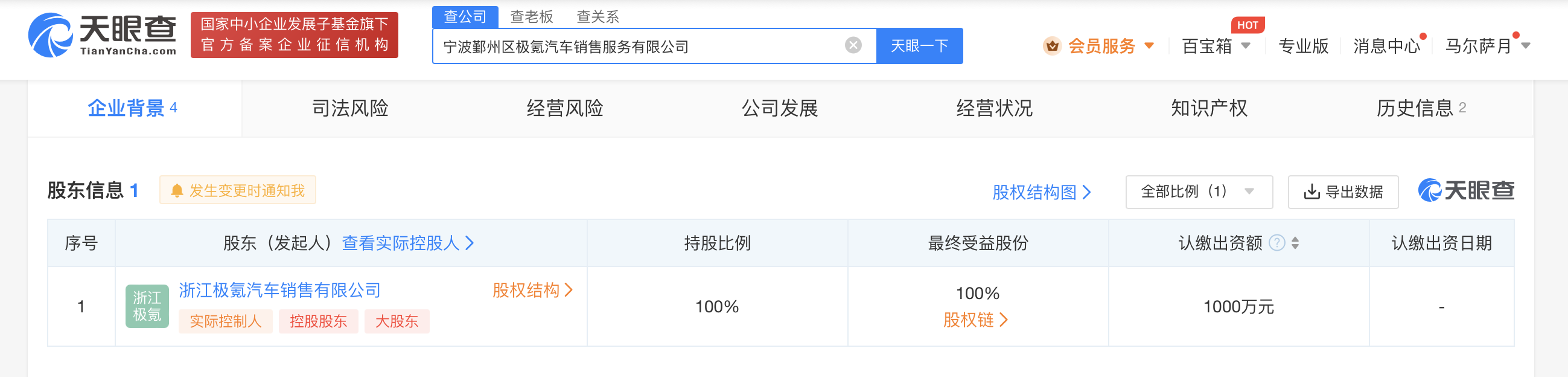Viewport: 1568px width, 377px height.
Task: Click the 1000万元 cell
Action: click(x=1238, y=307)
